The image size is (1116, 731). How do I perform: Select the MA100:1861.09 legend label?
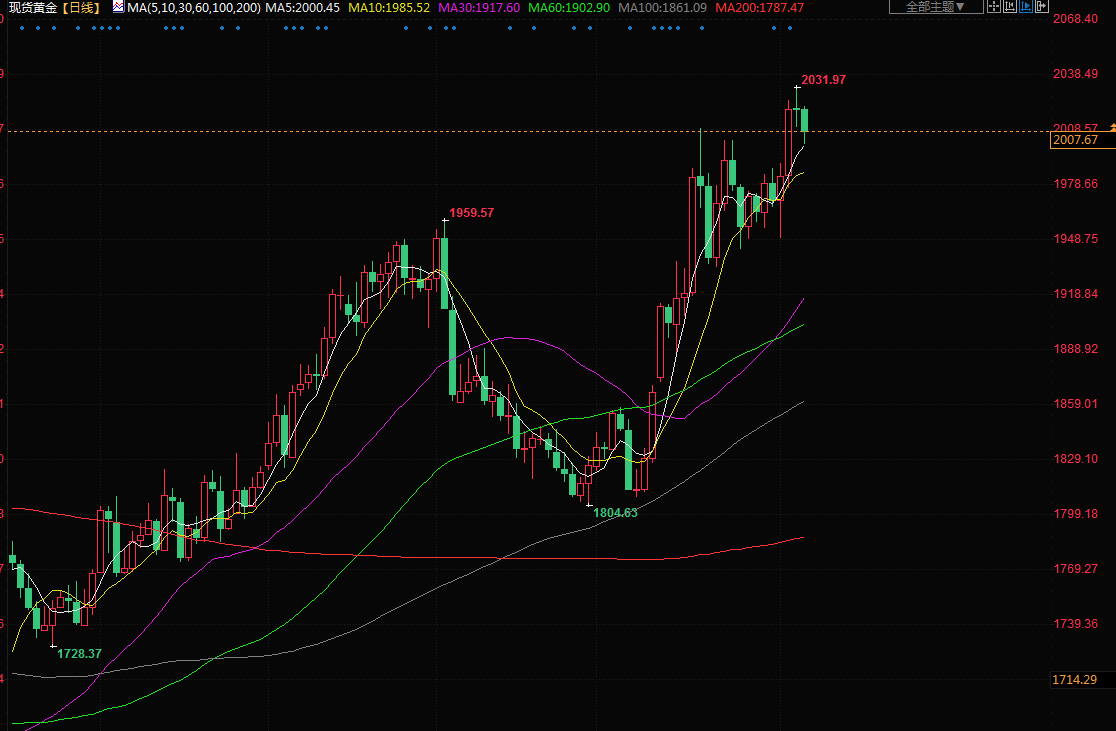[662, 7]
